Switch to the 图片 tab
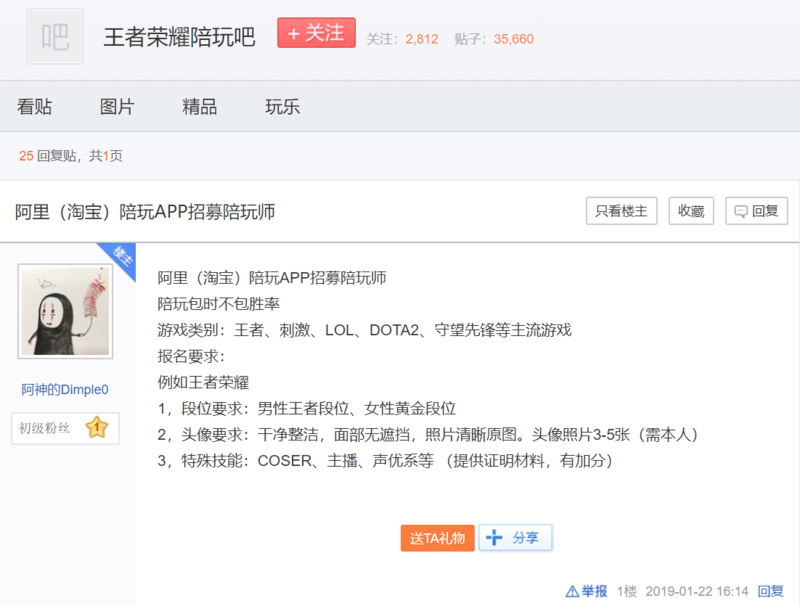The height and width of the screenshot is (606, 800). pyautogui.click(x=117, y=106)
